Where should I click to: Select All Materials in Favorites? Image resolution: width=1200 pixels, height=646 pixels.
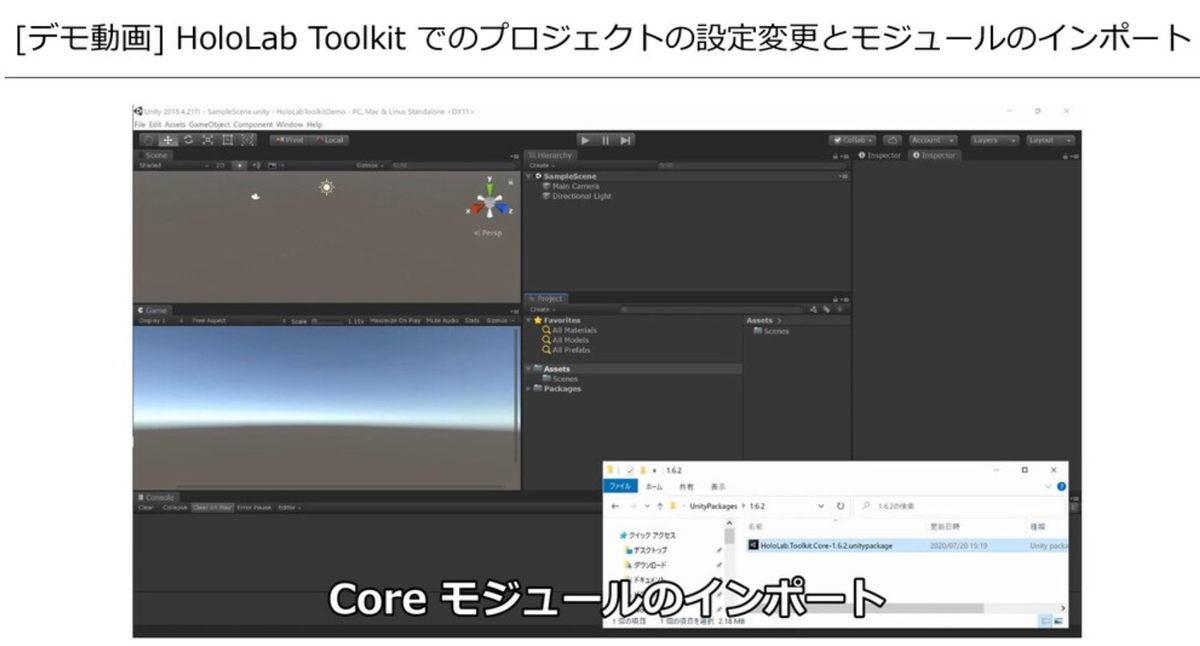(570, 330)
